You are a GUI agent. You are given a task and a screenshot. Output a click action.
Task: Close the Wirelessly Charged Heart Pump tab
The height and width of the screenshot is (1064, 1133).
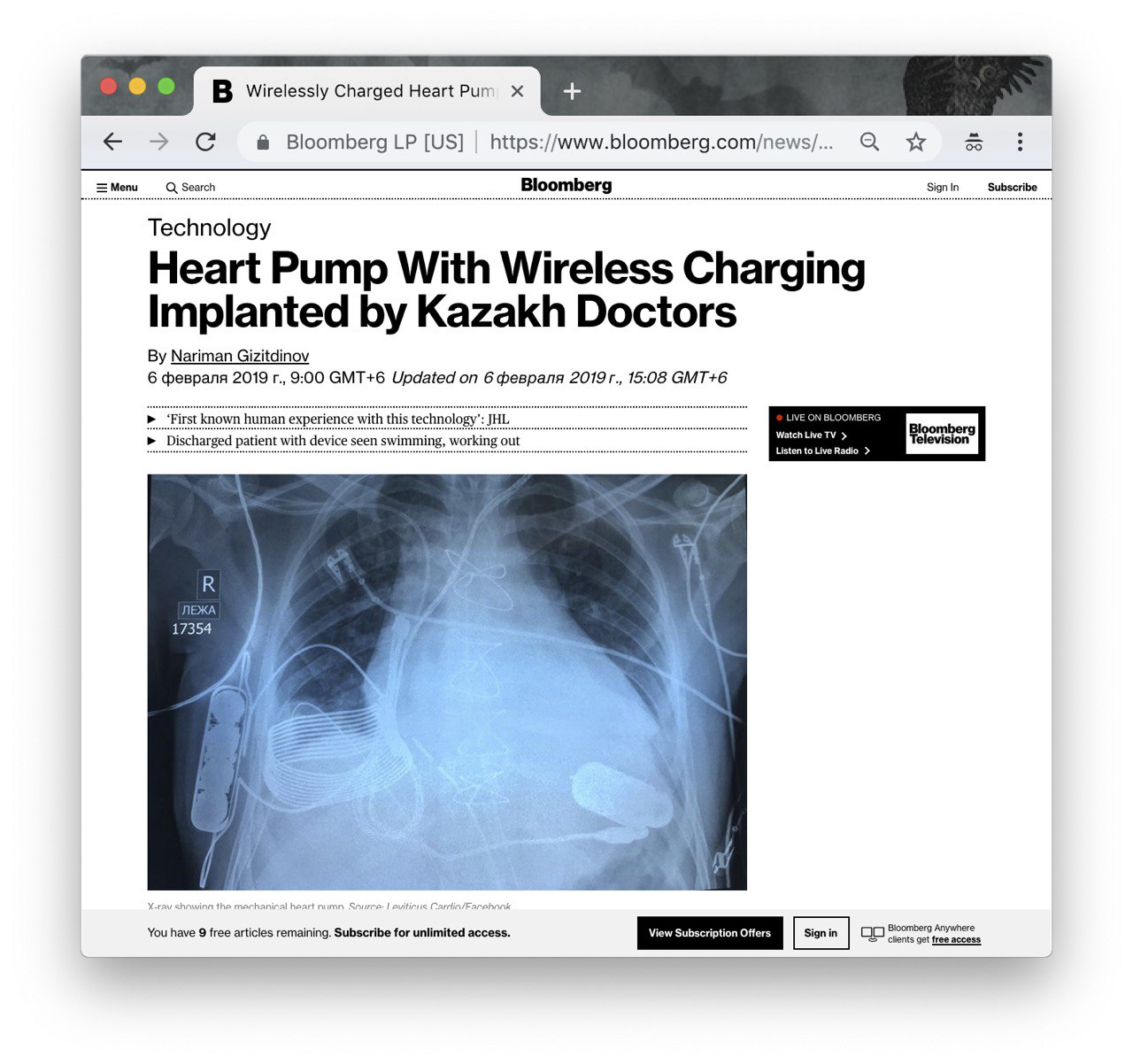pos(518,91)
